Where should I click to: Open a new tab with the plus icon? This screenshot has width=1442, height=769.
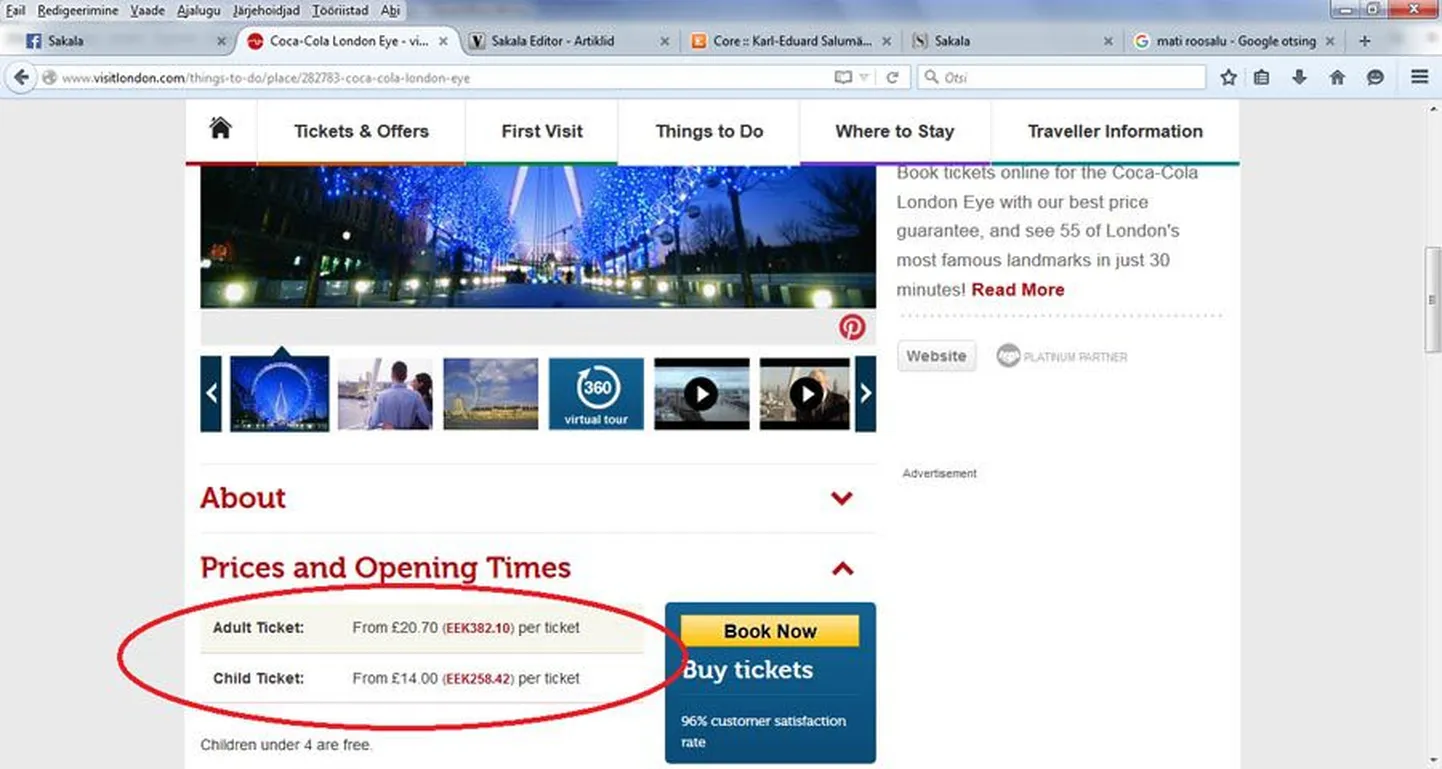tap(1365, 41)
